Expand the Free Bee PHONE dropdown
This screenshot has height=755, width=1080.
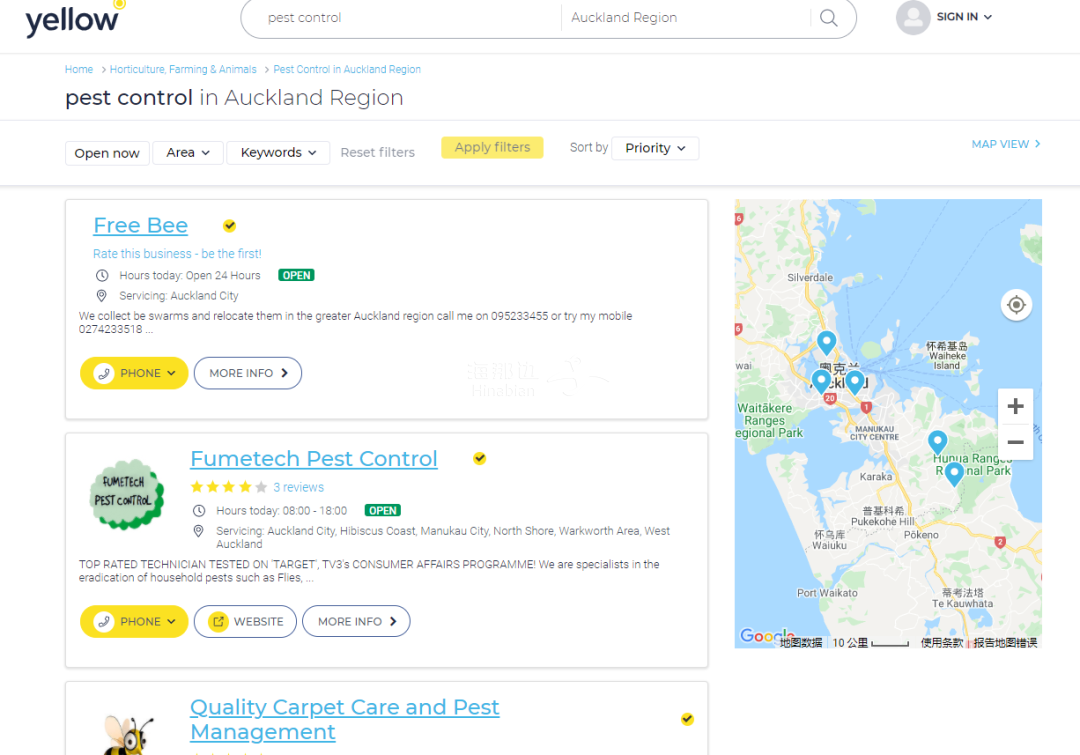[x=134, y=373]
